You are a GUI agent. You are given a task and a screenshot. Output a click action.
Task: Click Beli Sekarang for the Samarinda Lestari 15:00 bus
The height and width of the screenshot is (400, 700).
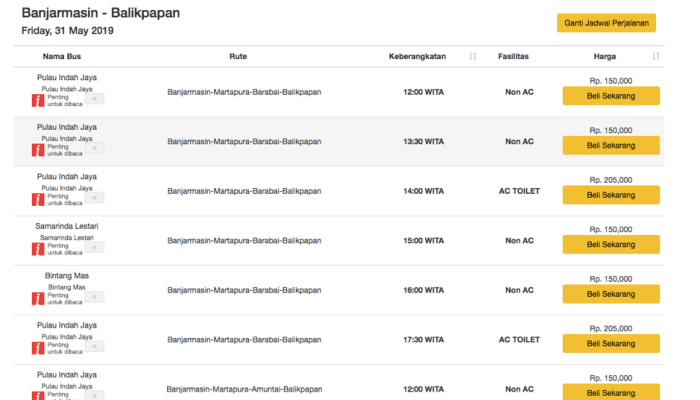tap(611, 245)
